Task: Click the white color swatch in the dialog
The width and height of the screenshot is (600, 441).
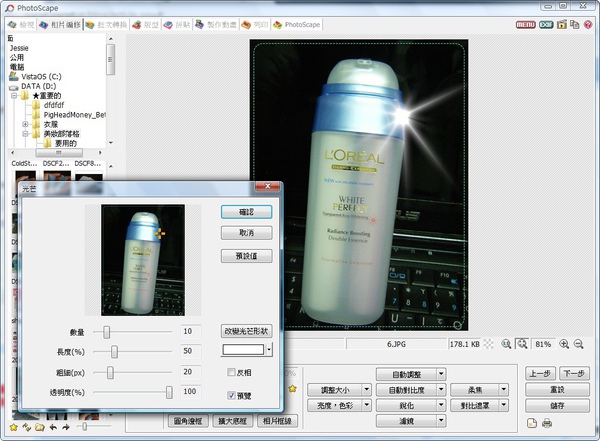Action: pos(243,350)
